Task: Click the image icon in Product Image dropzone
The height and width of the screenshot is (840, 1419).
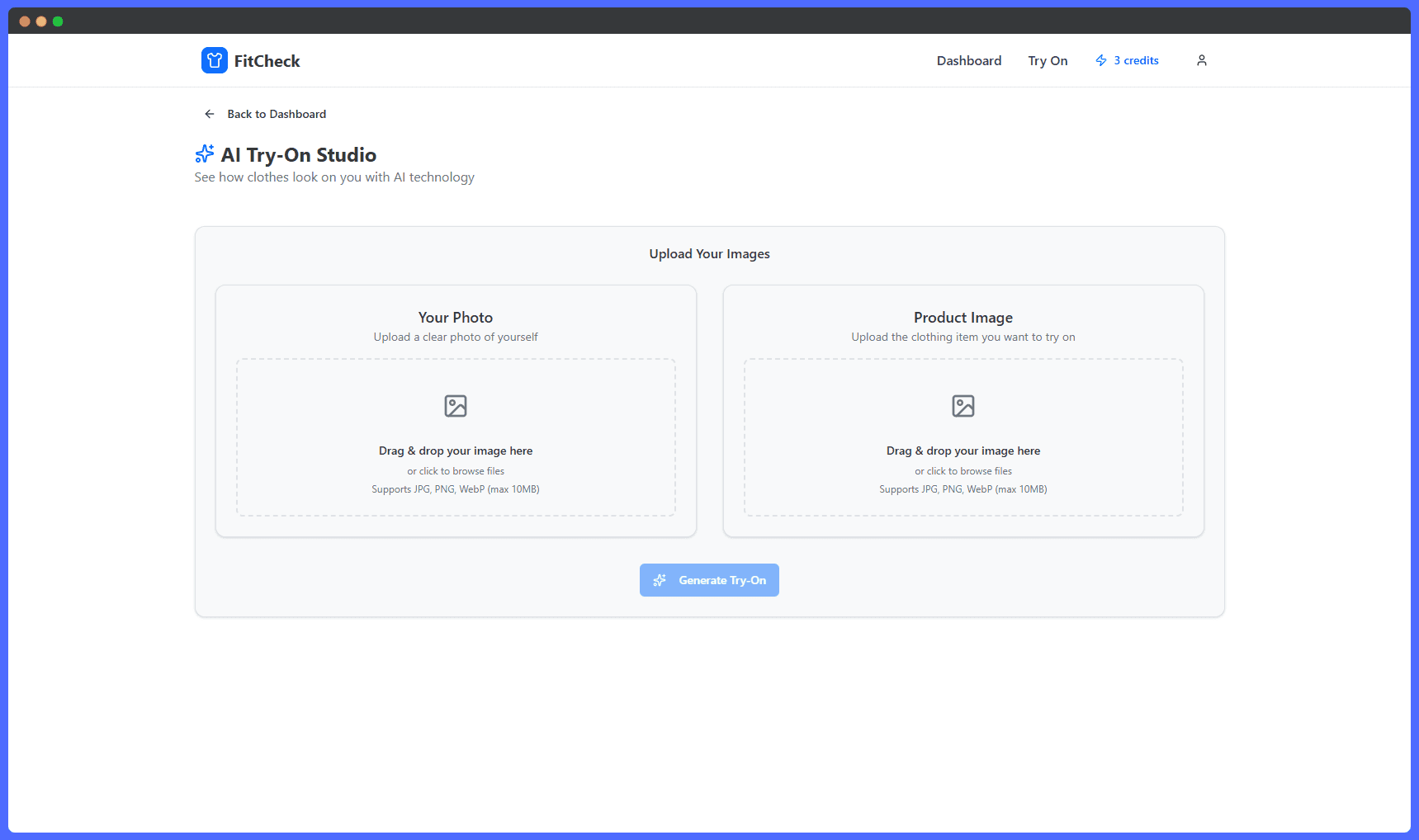Action: (963, 406)
